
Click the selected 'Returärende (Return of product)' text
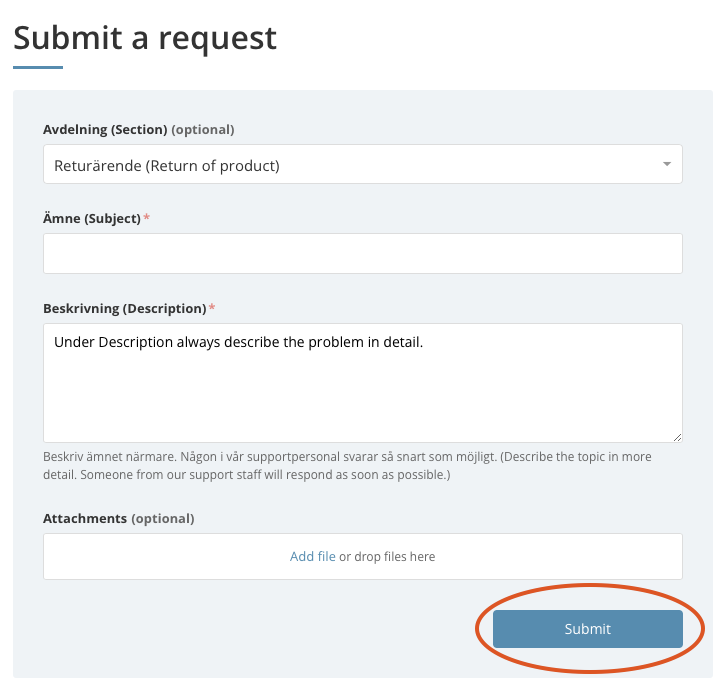click(167, 166)
